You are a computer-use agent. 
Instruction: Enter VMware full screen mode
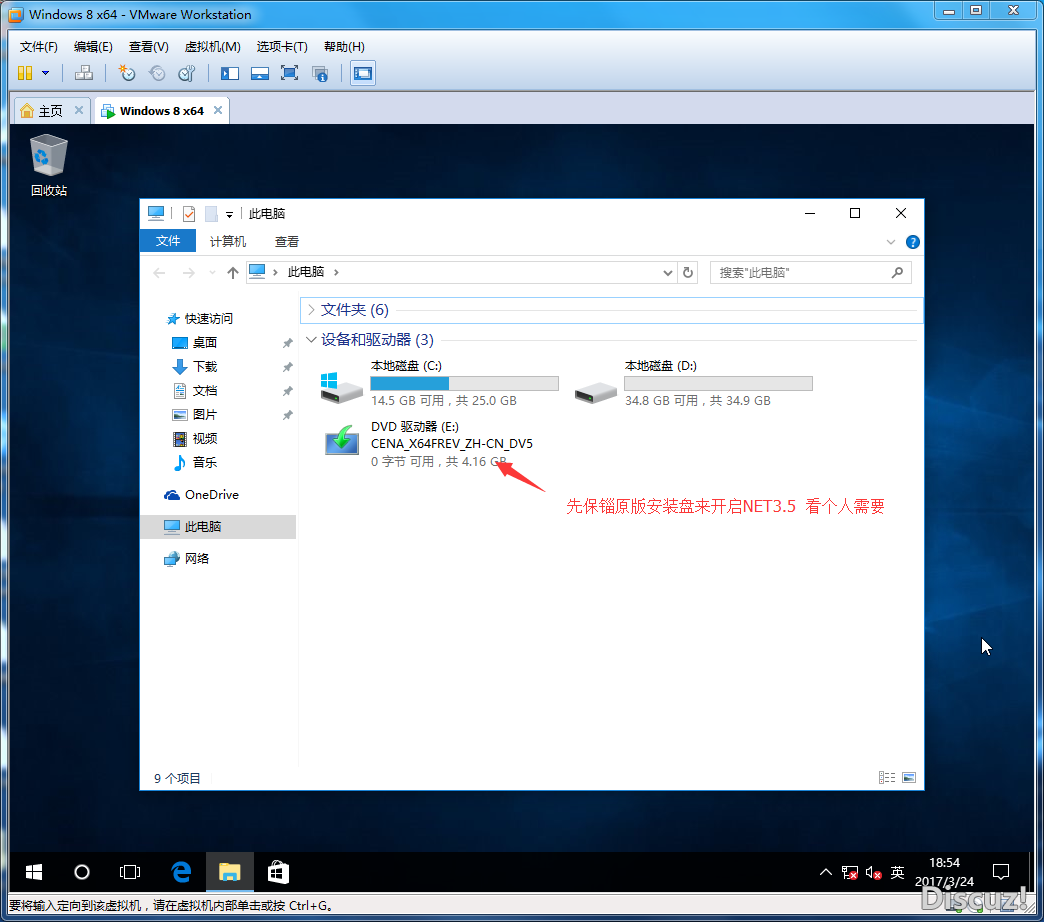pyautogui.click(x=290, y=73)
